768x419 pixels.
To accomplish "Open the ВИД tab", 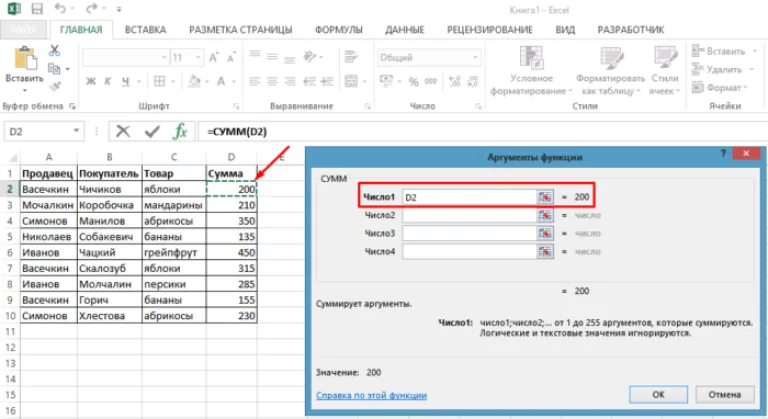I will pyautogui.click(x=565, y=30).
